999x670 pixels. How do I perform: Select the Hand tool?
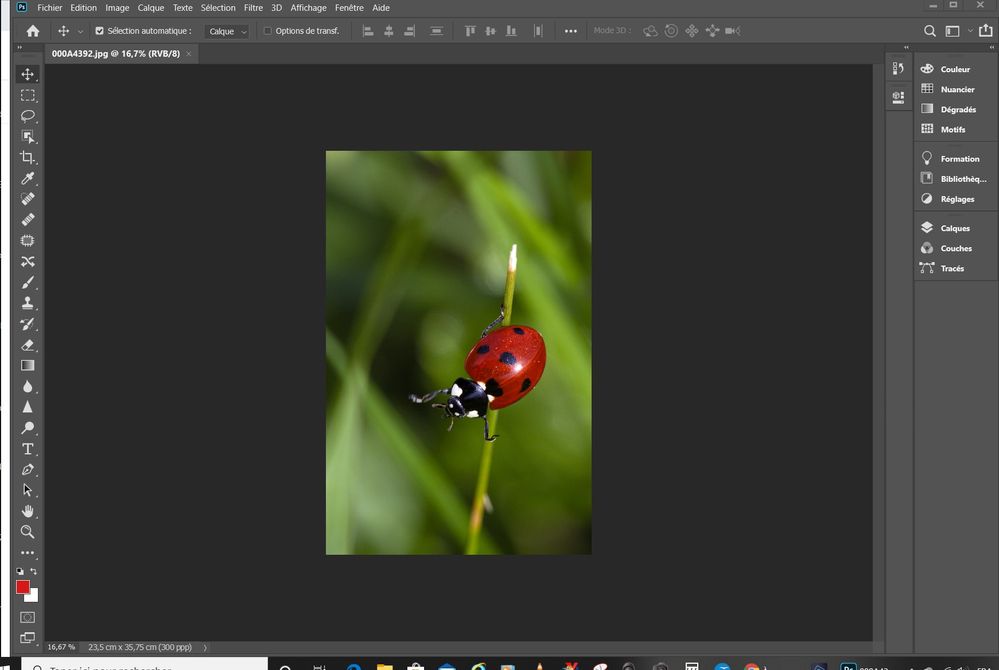click(x=27, y=511)
